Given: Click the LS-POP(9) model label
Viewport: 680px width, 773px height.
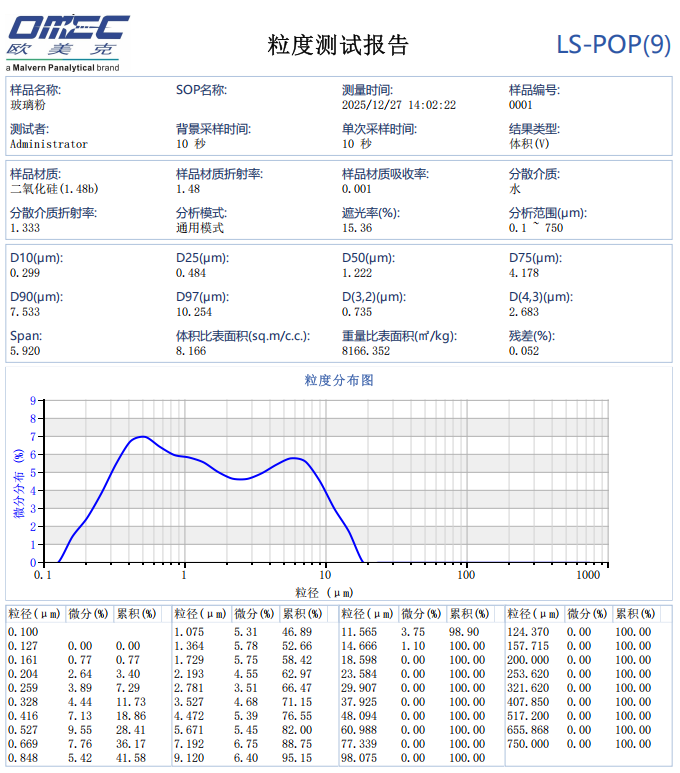Looking at the screenshot, I should click(613, 45).
